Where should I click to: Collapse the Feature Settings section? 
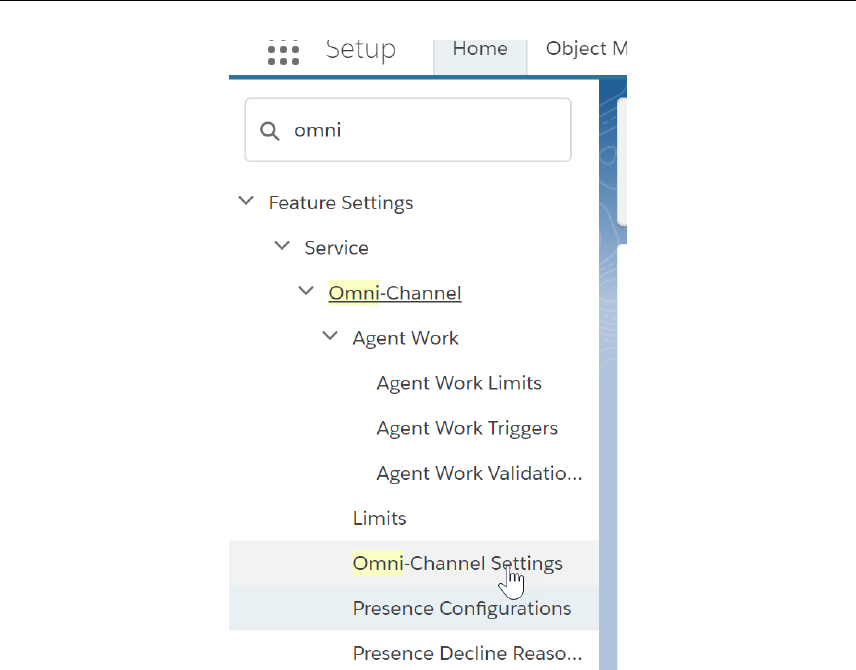click(246, 202)
